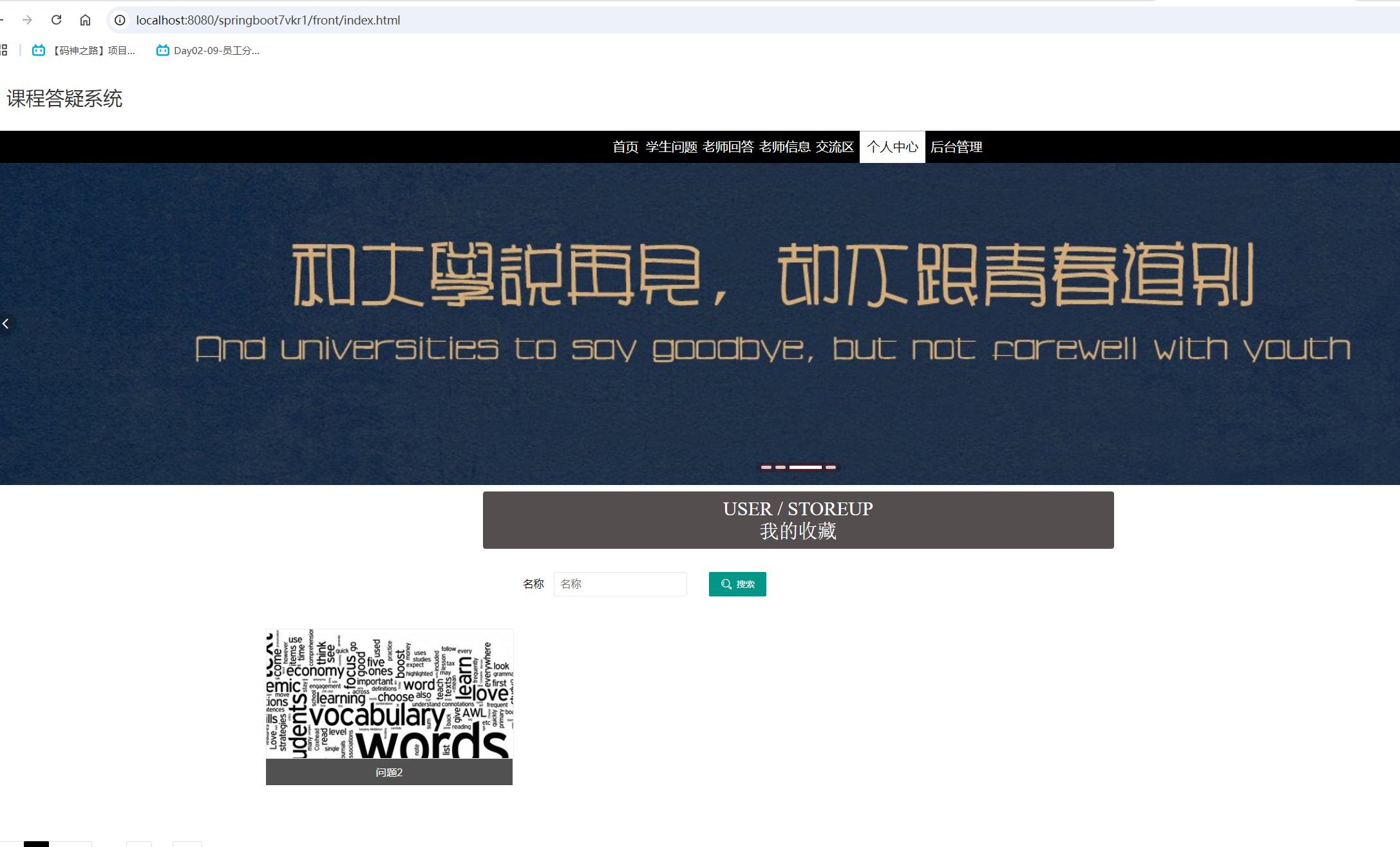
Task: Open the bookmark Day02-09-员工分
Action: pyautogui.click(x=207, y=50)
